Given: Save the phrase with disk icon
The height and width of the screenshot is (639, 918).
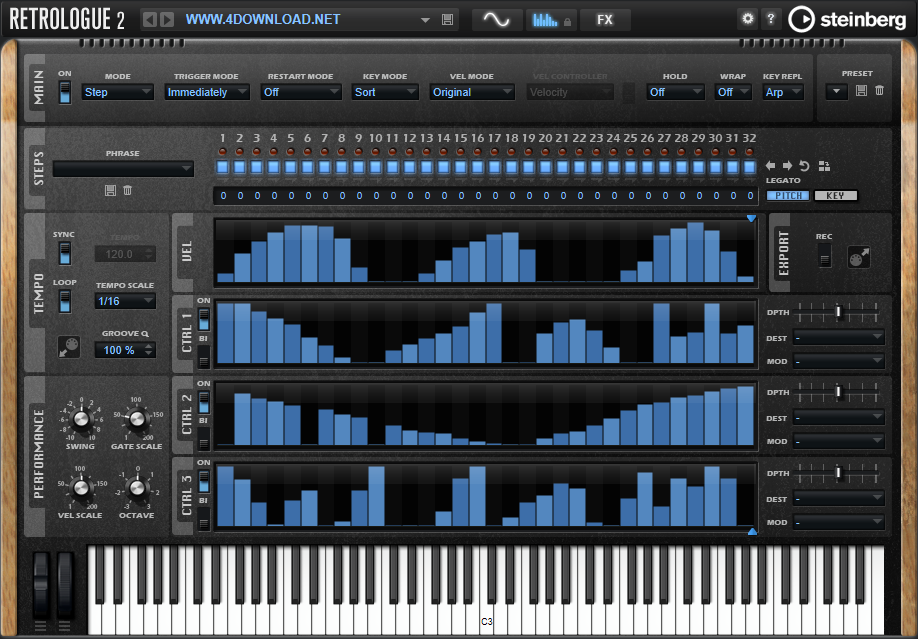Looking at the screenshot, I should [110, 190].
